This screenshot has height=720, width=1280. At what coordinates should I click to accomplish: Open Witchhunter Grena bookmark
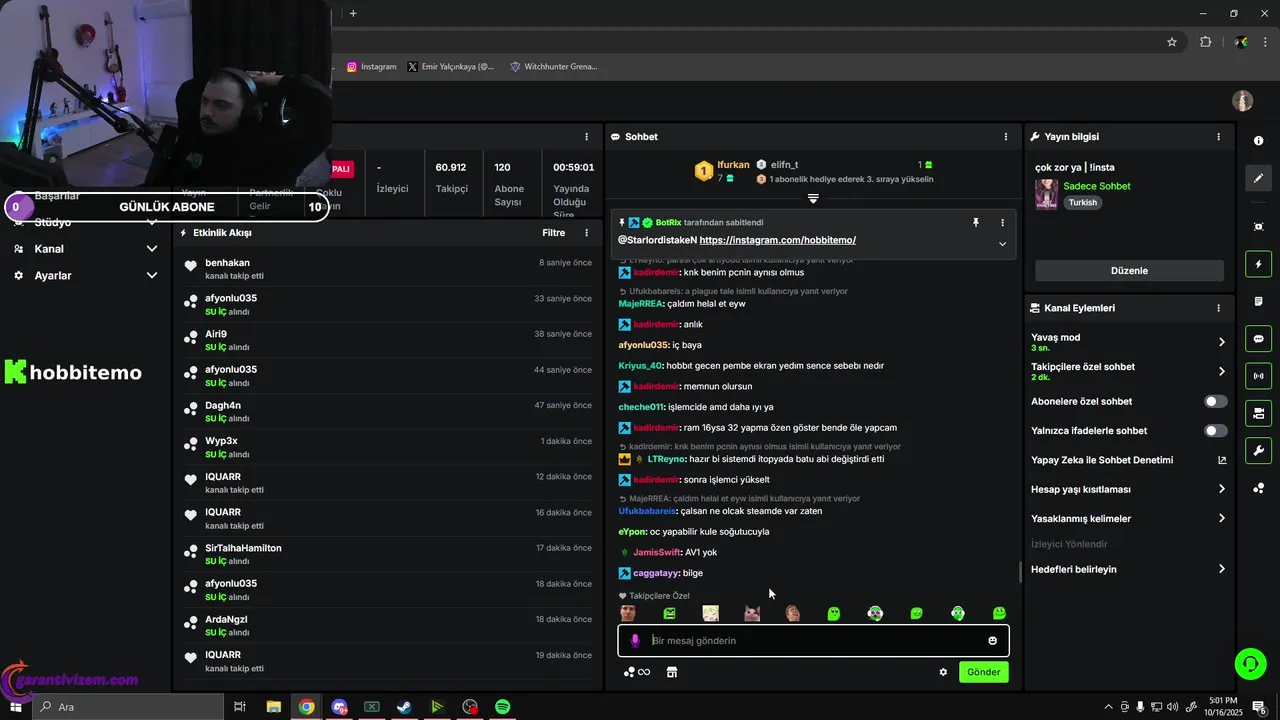[x=554, y=67]
